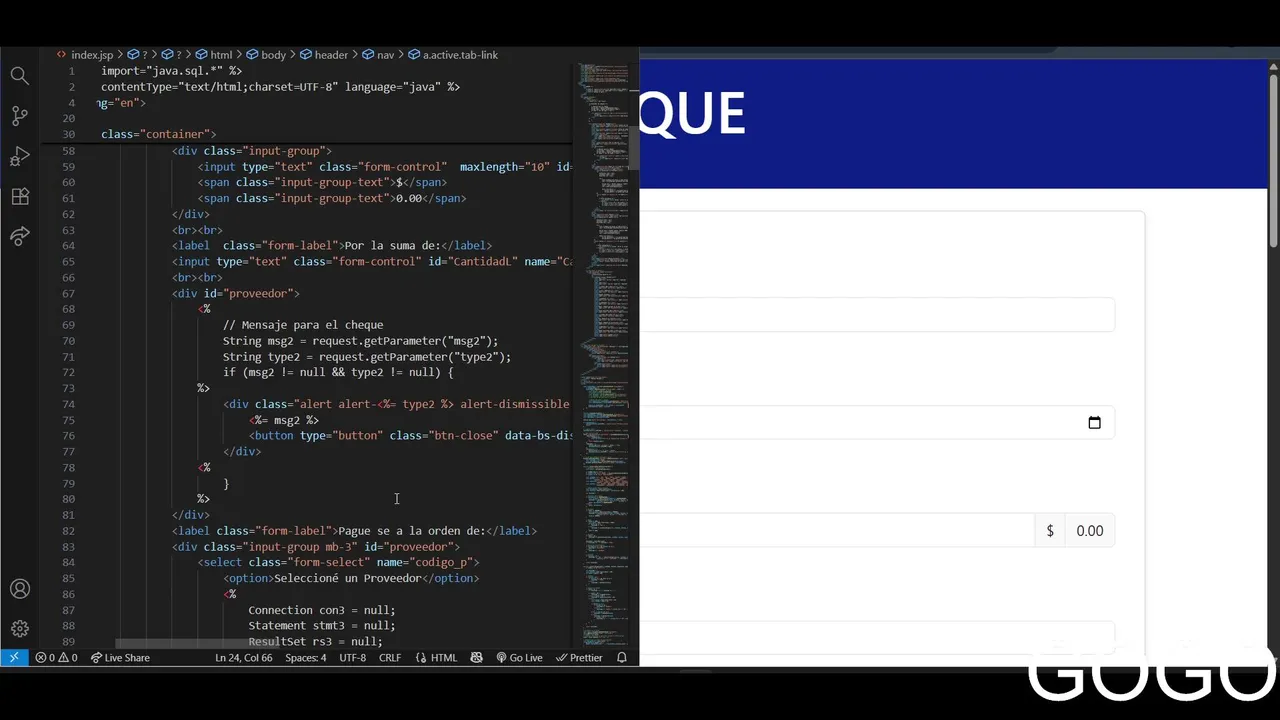Image resolution: width=1280 pixels, height=720 pixels.
Task: Click the Copilot status icon
Action: click(476, 658)
